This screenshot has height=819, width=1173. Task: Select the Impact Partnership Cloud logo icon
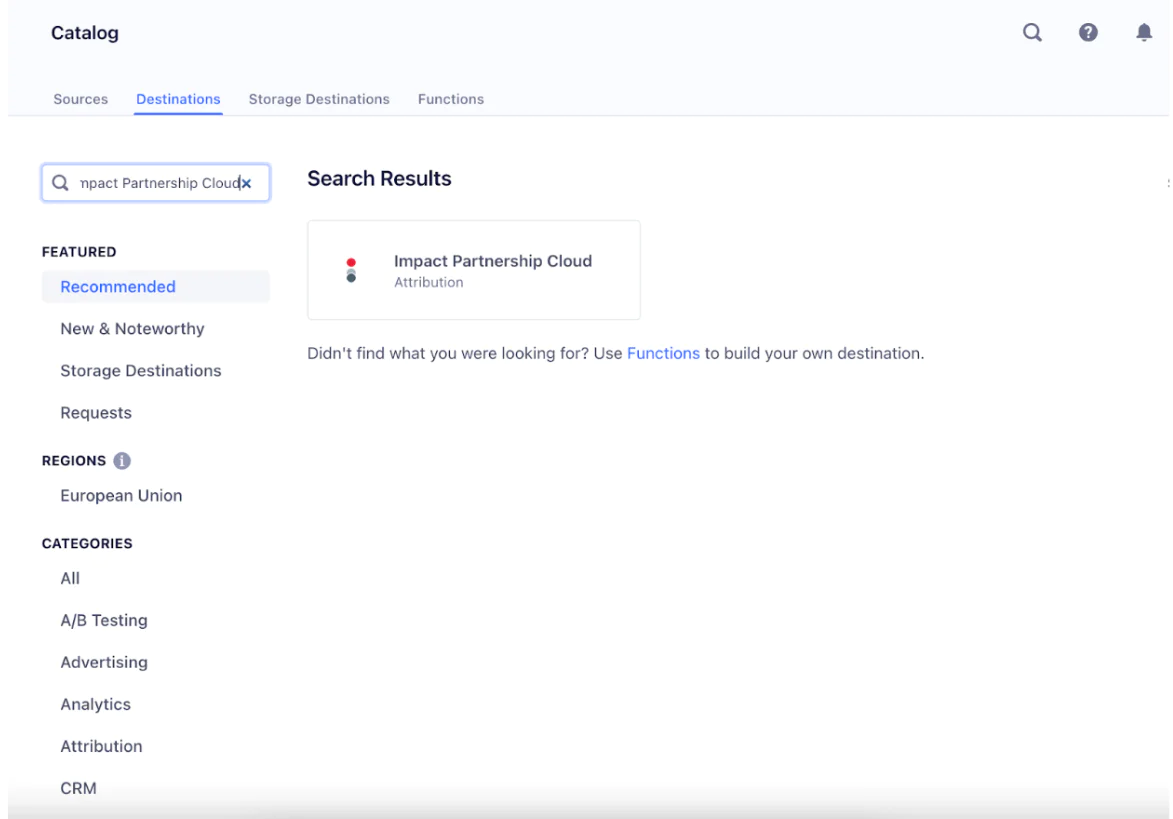pos(351,269)
